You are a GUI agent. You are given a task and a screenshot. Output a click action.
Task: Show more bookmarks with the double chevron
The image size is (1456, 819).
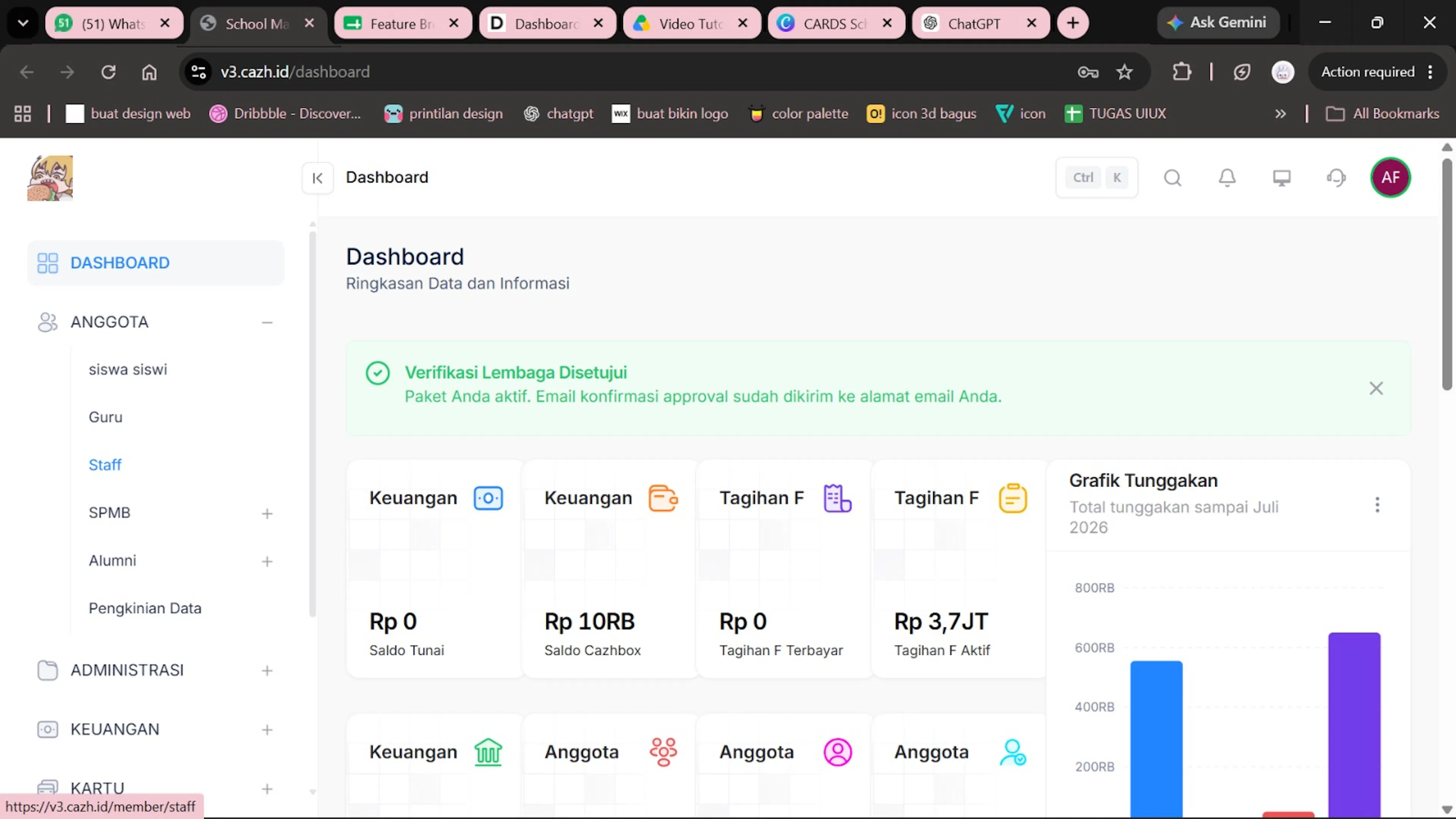click(x=1280, y=114)
